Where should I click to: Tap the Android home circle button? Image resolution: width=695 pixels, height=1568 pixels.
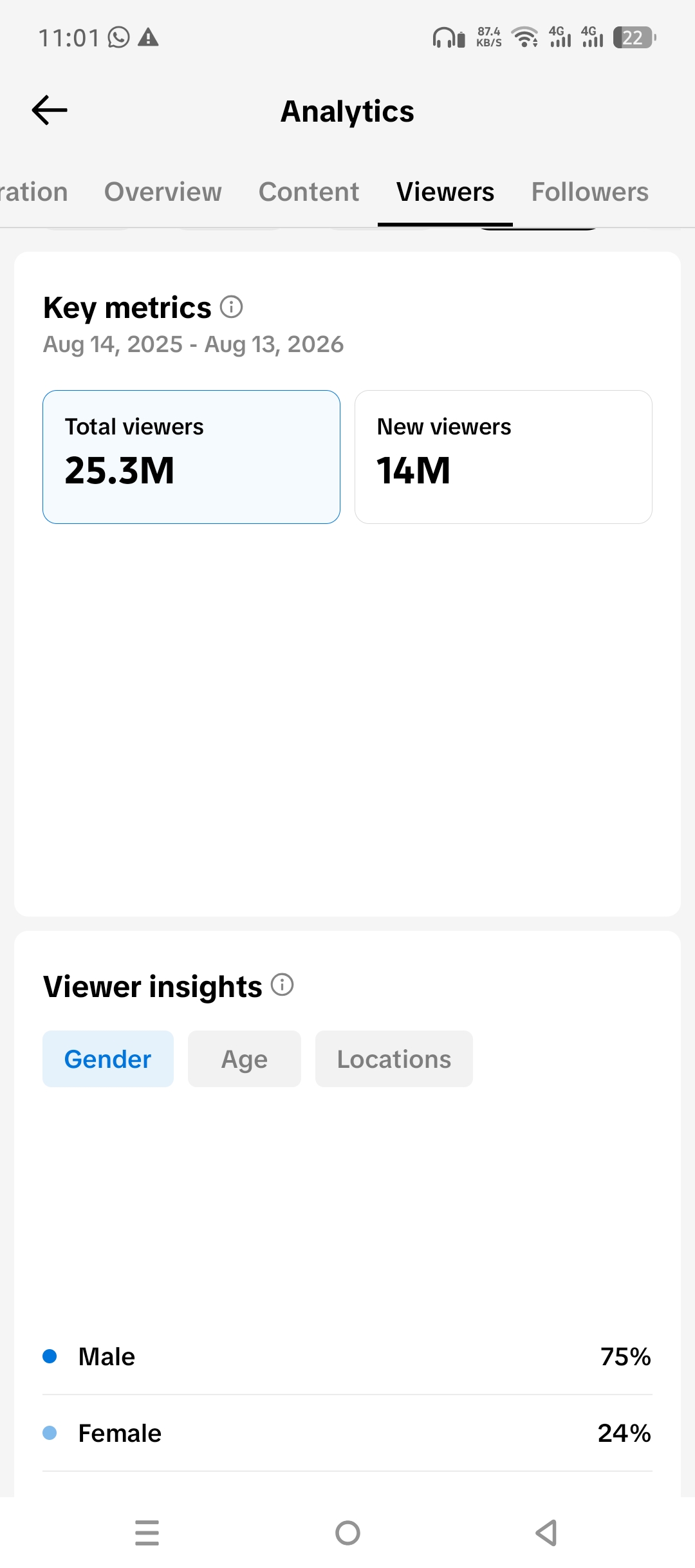point(347,1533)
